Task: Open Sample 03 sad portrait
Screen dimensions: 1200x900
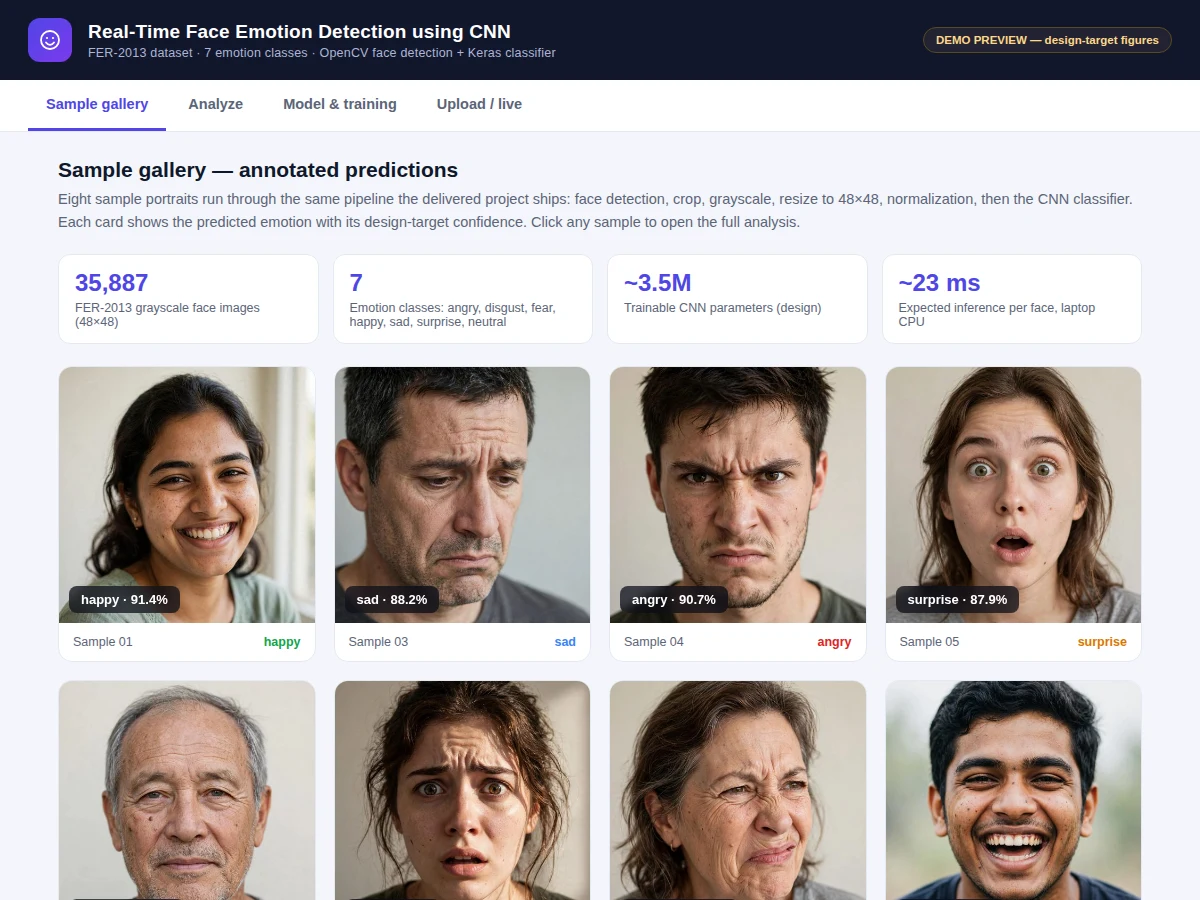Action: (x=463, y=495)
